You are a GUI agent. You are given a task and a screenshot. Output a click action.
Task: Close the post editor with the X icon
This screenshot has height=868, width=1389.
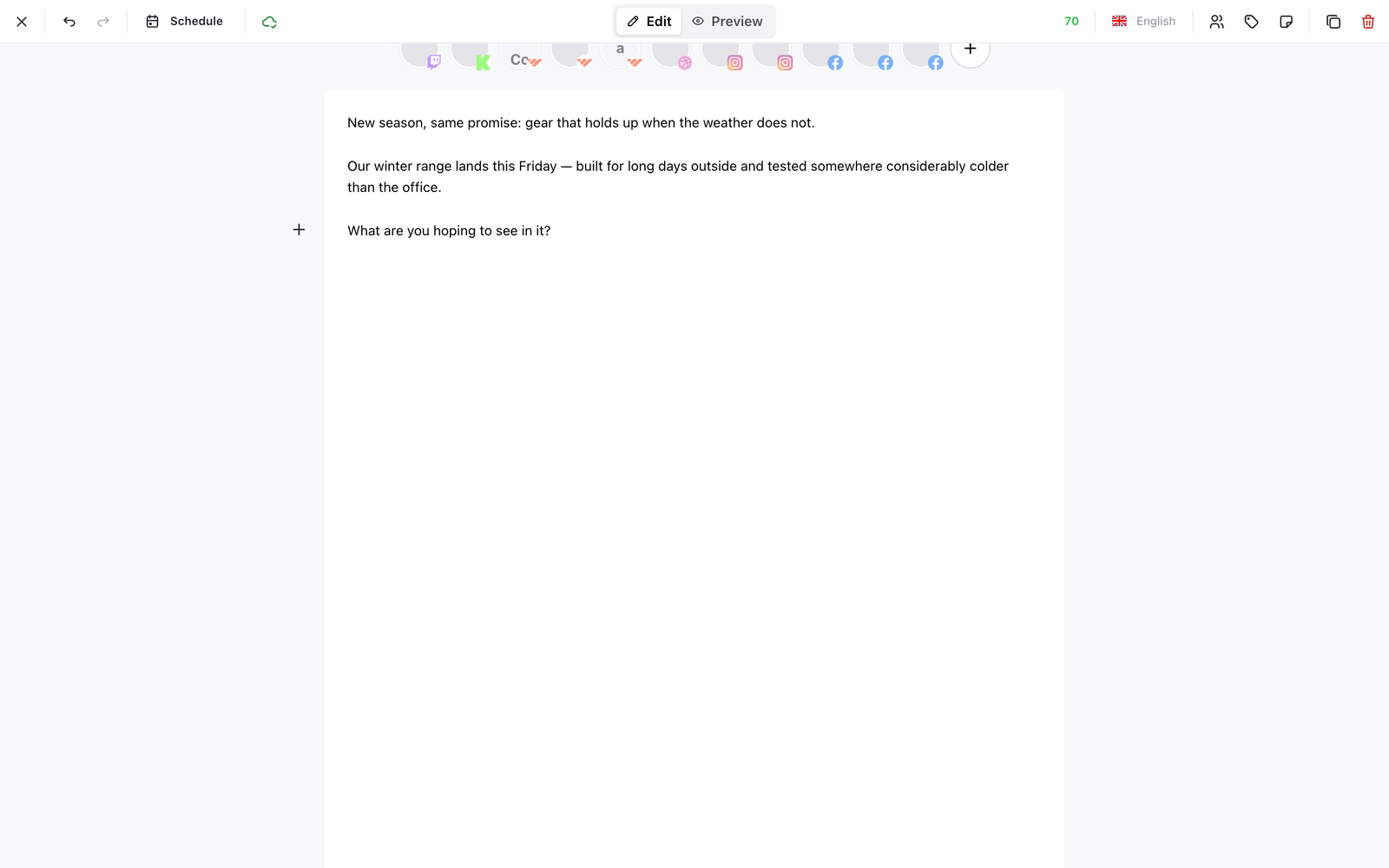22,22
